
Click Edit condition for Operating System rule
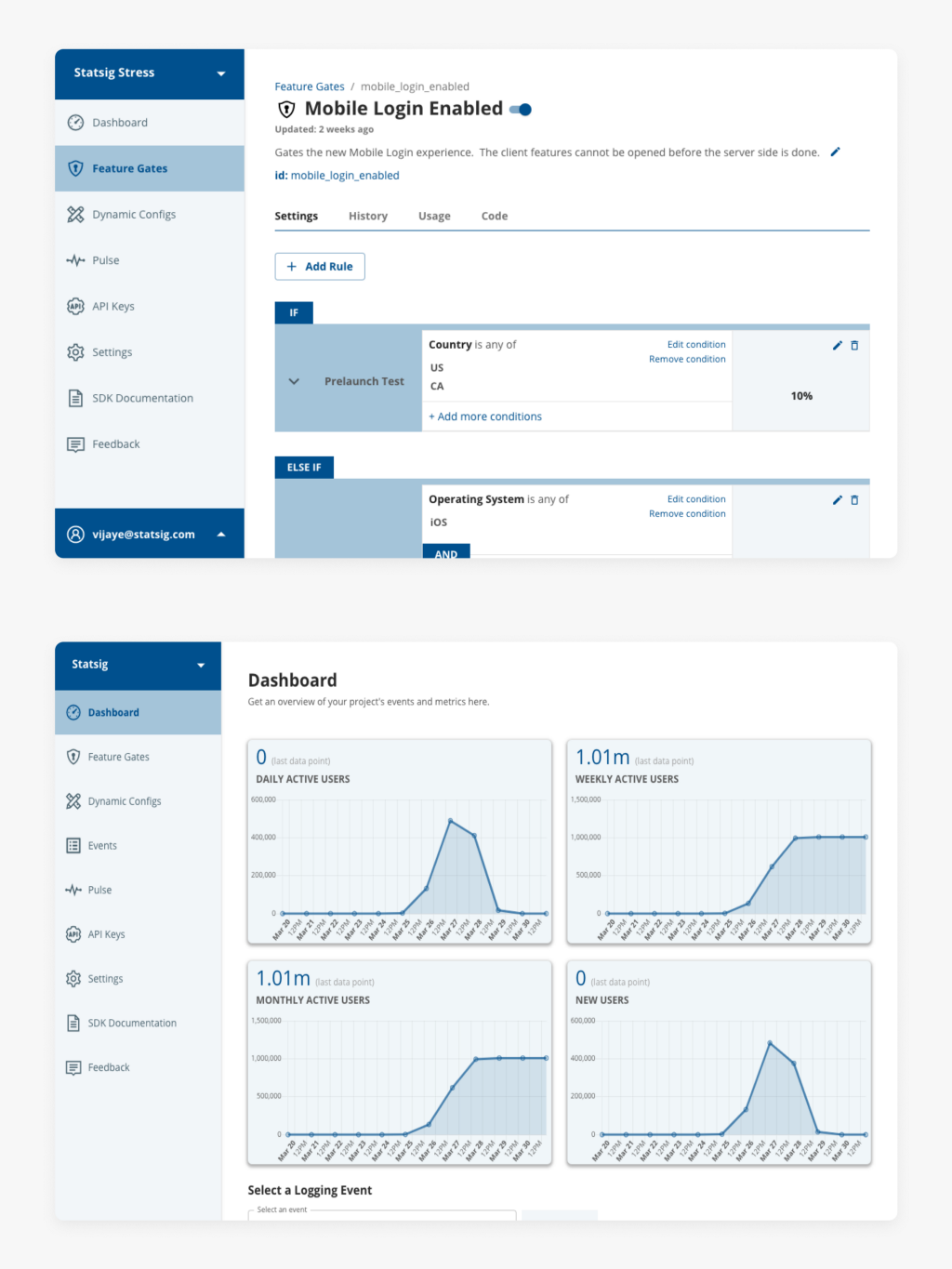696,499
